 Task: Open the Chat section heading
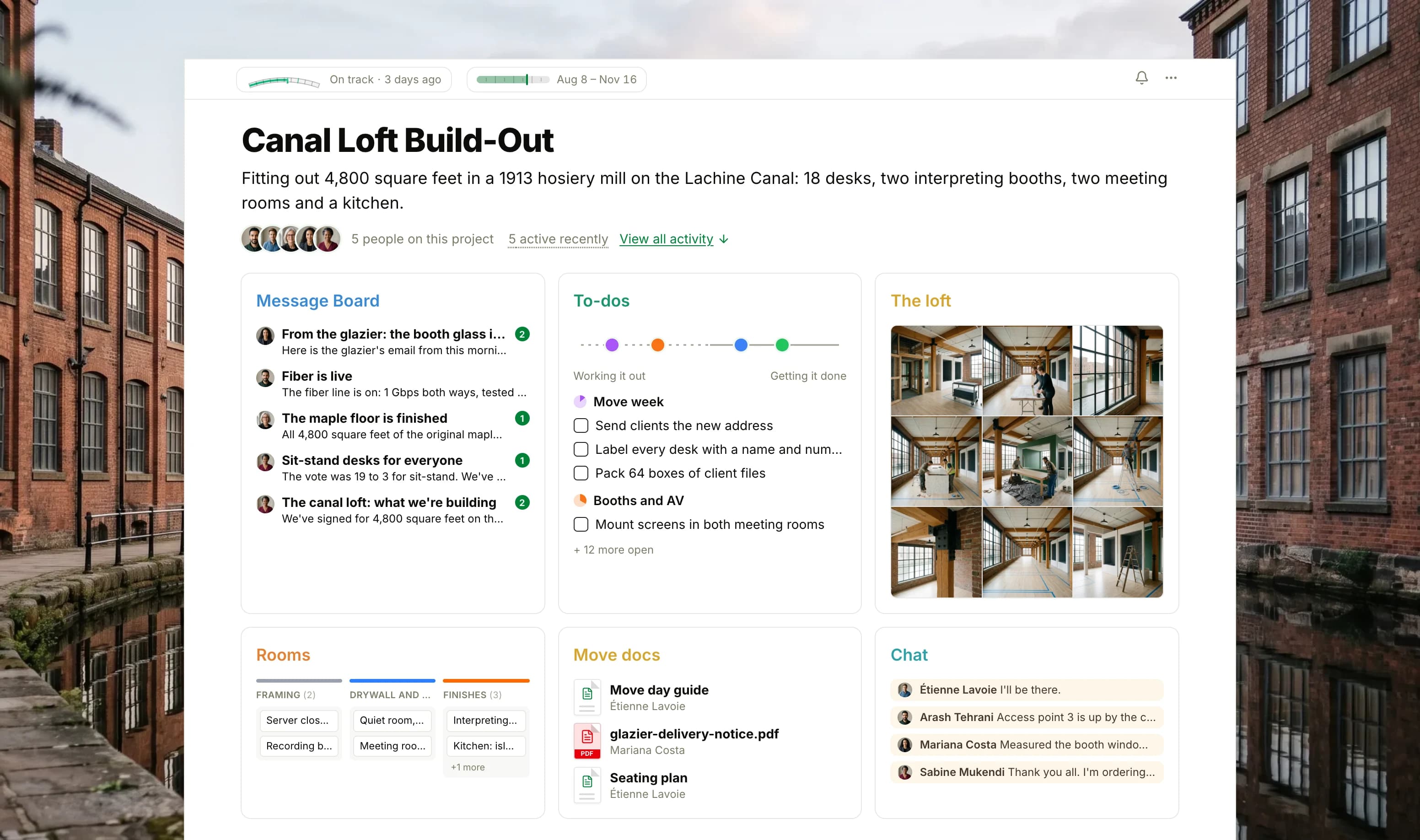click(x=909, y=655)
